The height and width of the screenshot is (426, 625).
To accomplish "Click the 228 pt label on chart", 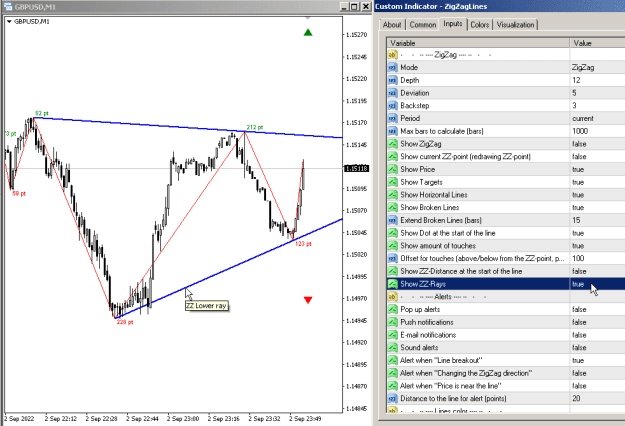I will pyautogui.click(x=125, y=322).
